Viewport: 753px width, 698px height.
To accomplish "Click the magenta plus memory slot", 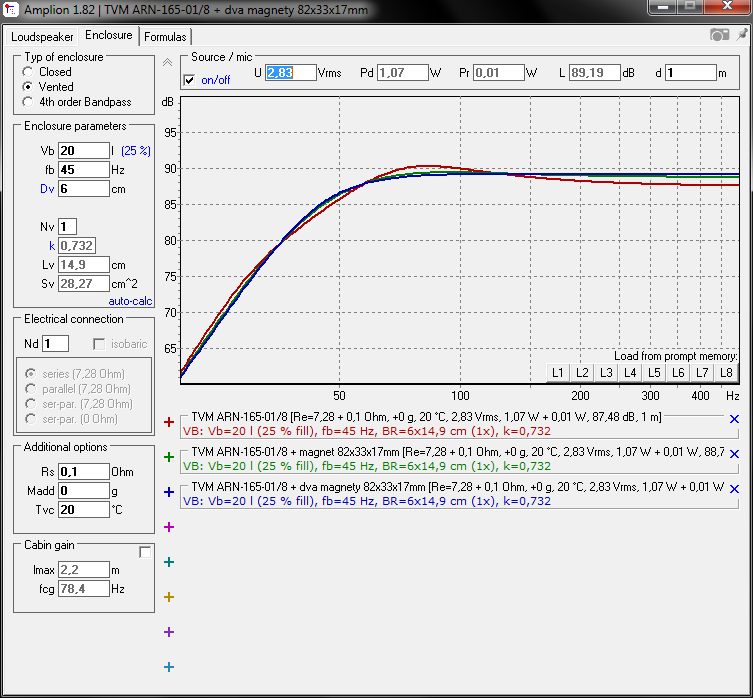I will click(169, 527).
